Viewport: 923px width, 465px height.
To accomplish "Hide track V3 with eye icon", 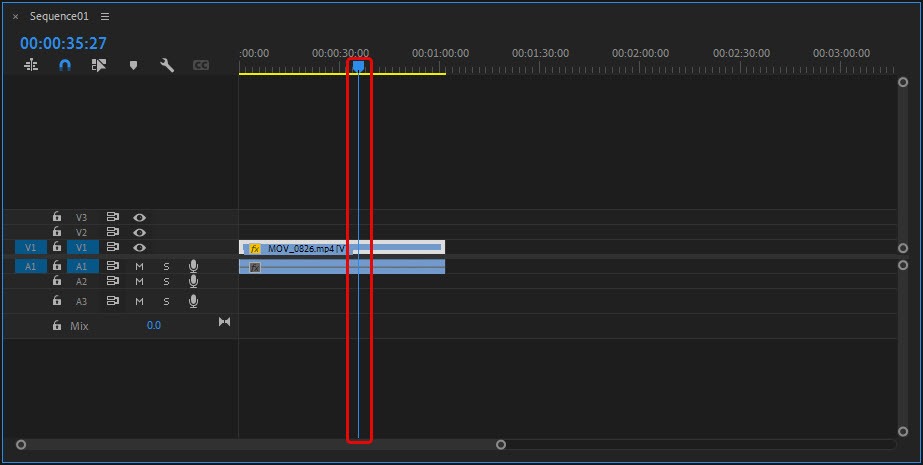I will coord(140,217).
